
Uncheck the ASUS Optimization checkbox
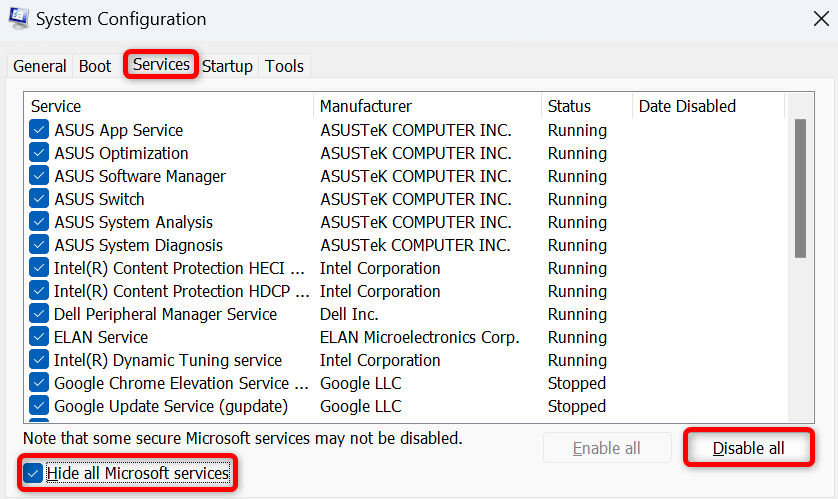coord(39,153)
